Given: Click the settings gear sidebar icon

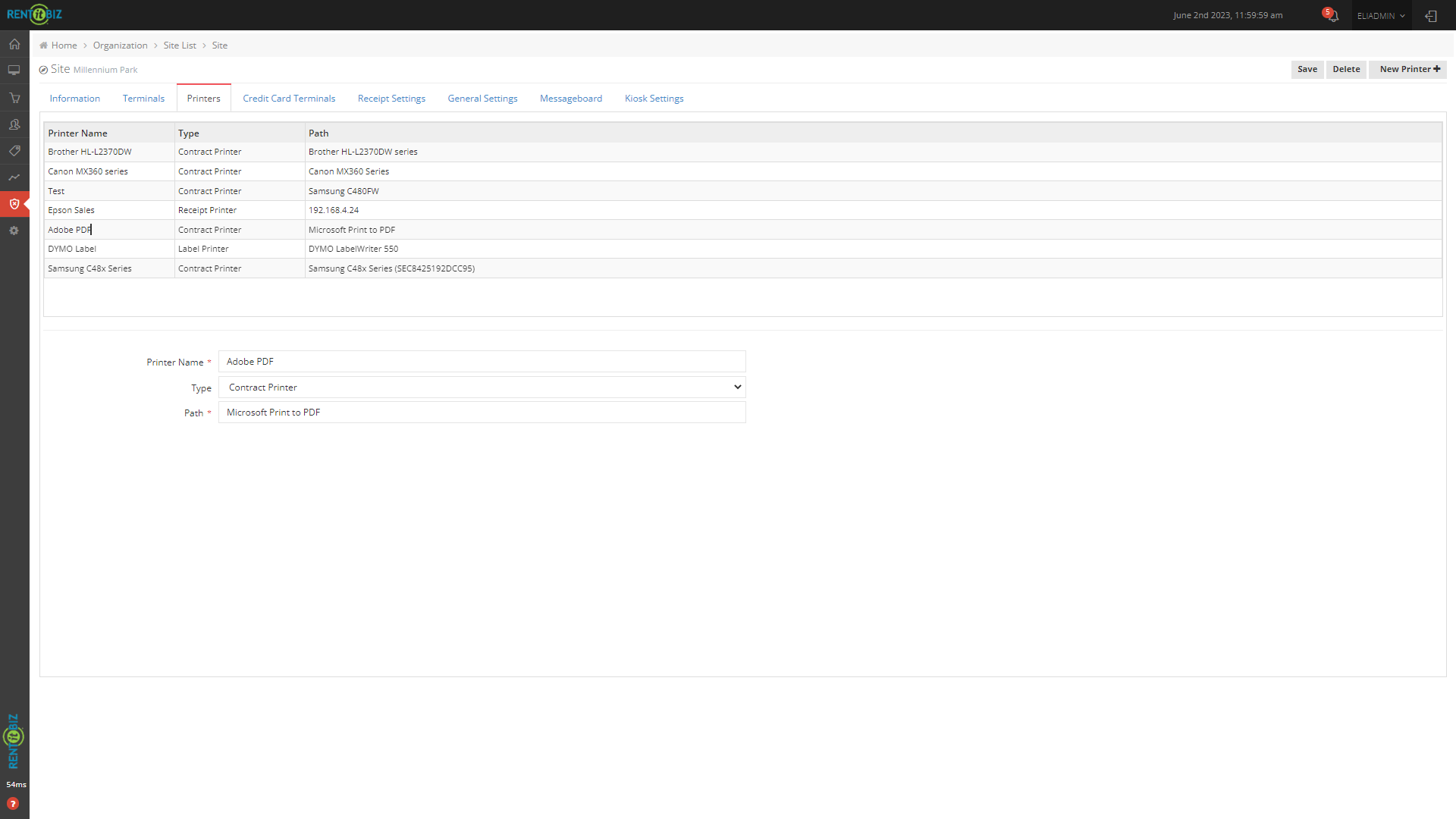Looking at the screenshot, I should [14, 231].
